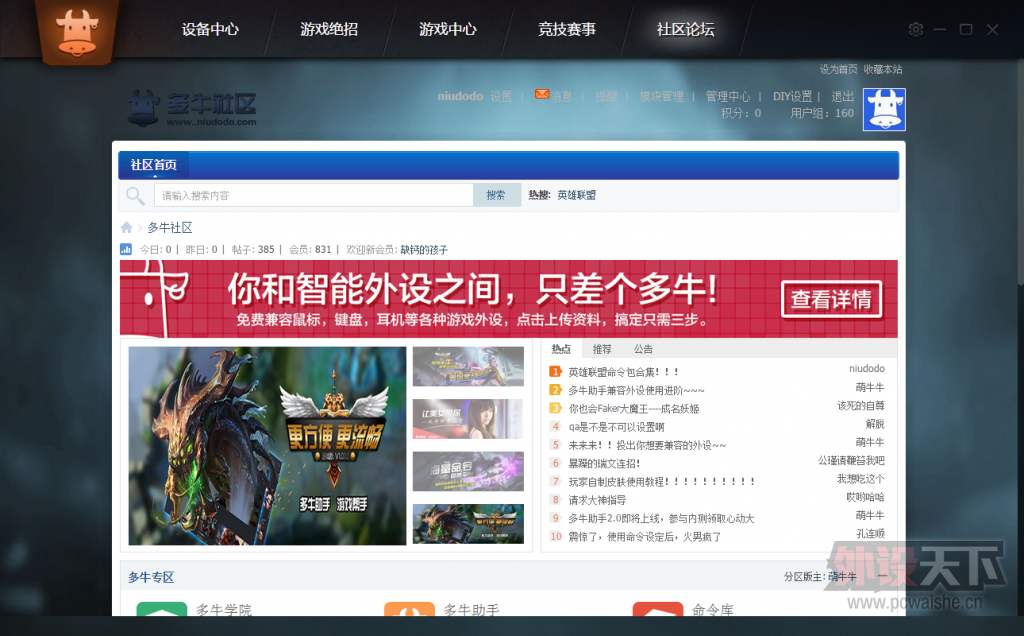The image size is (1024, 636).
Task: Switch to the 推荐 list tab
Action: (x=601, y=349)
